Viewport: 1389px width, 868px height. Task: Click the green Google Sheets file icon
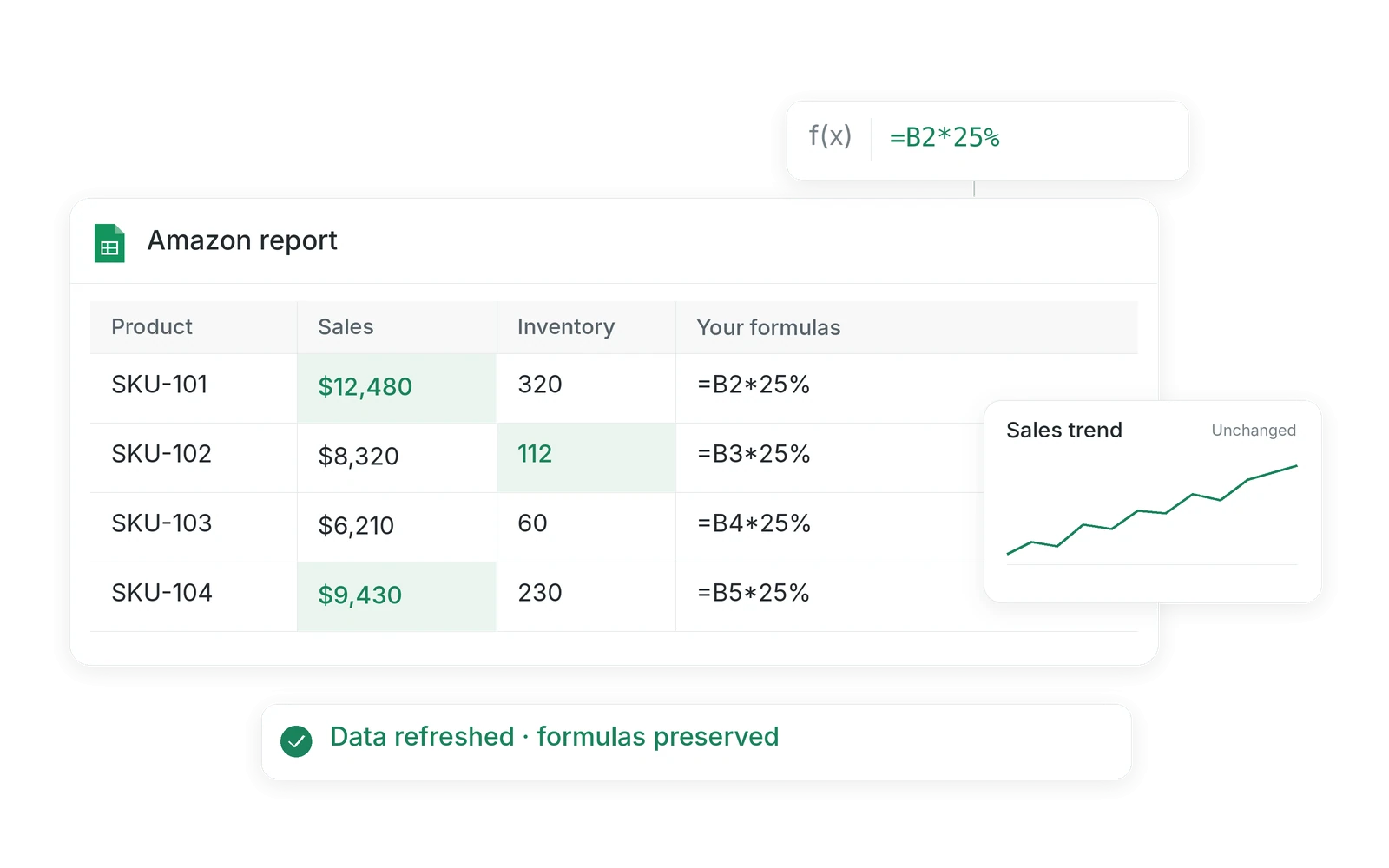coord(109,243)
